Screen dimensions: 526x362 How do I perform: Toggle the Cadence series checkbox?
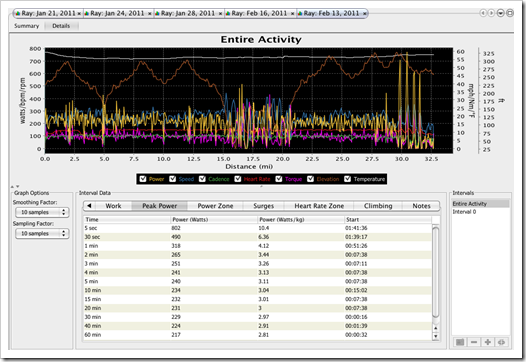coord(202,179)
